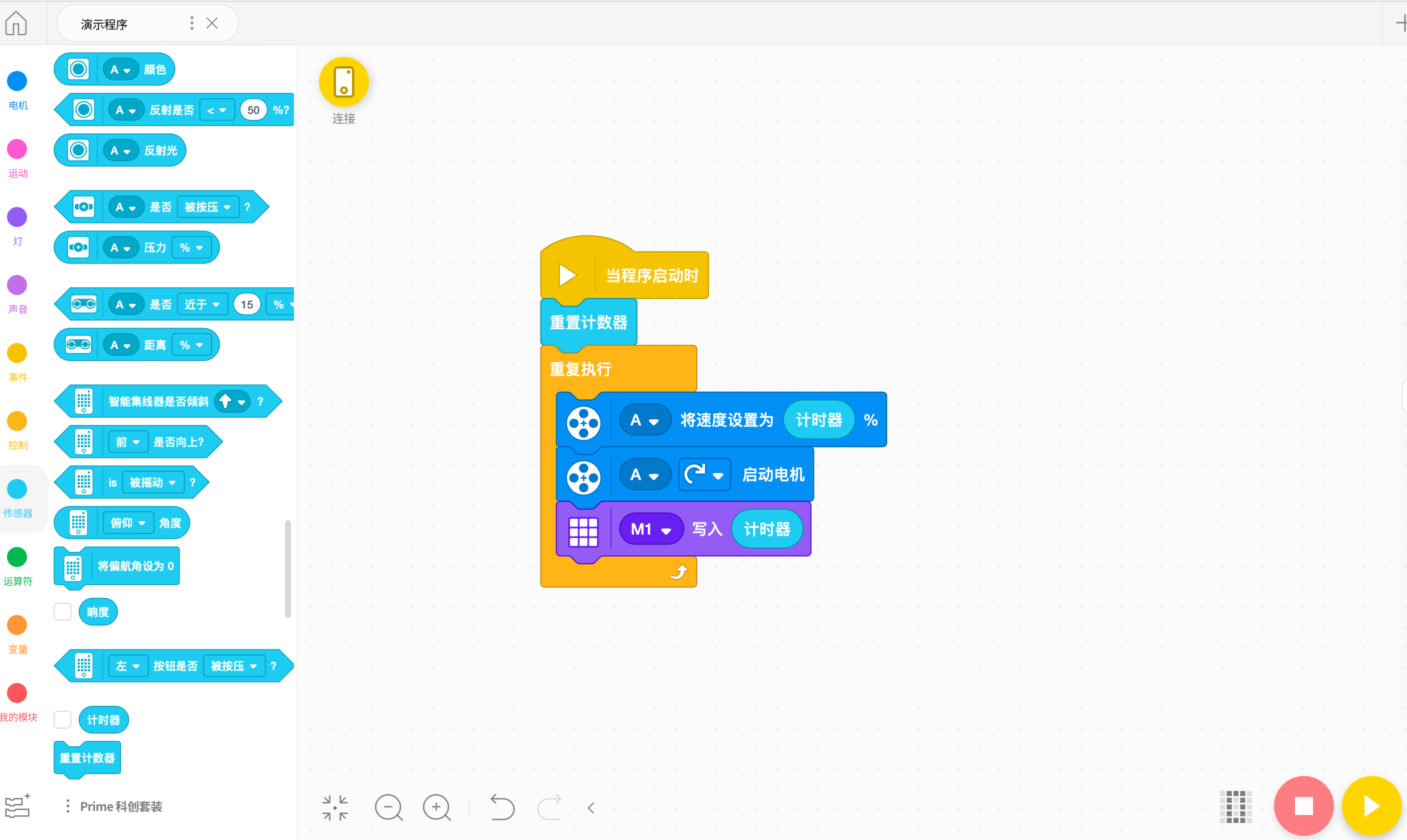The height and width of the screenshot is (840, 1407).
Task: Redo the last action
Action: (549, 807)
